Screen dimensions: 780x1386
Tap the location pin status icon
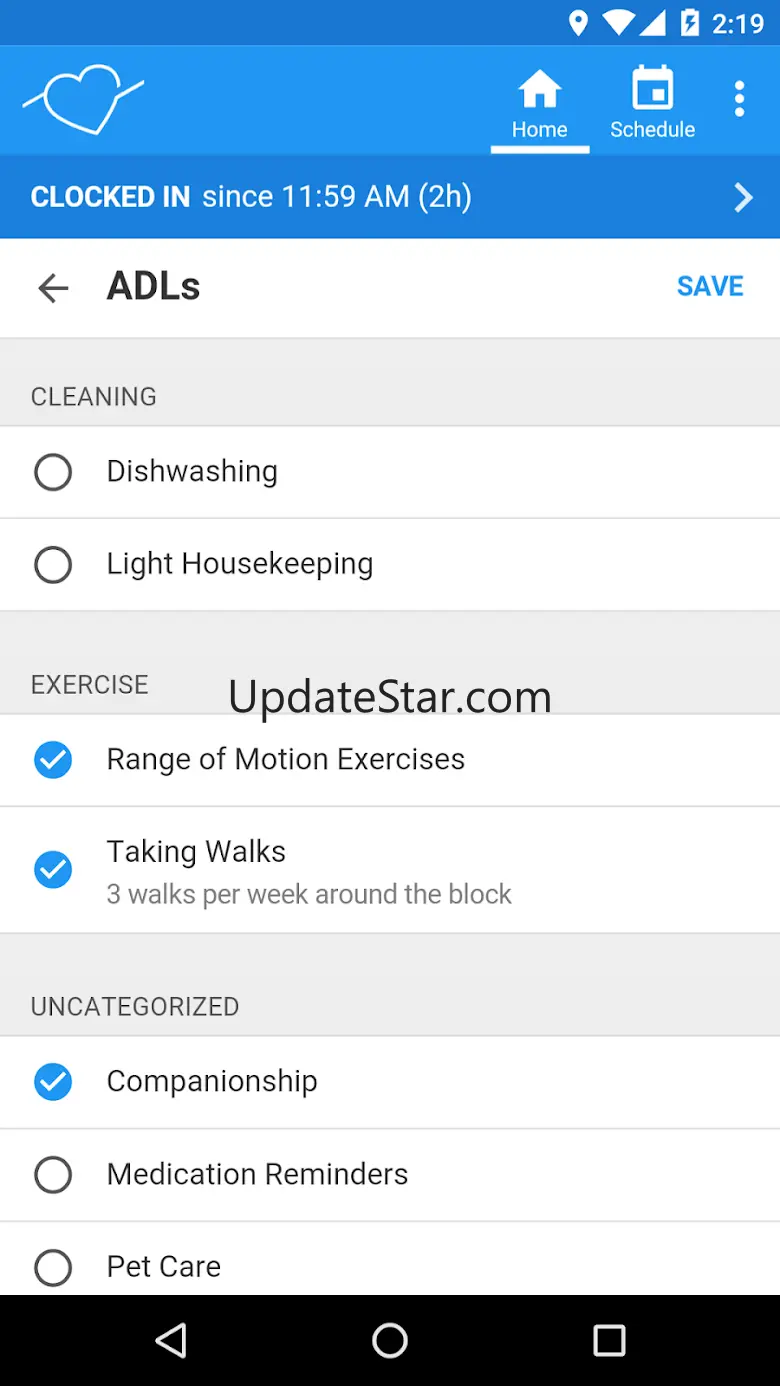578,23
